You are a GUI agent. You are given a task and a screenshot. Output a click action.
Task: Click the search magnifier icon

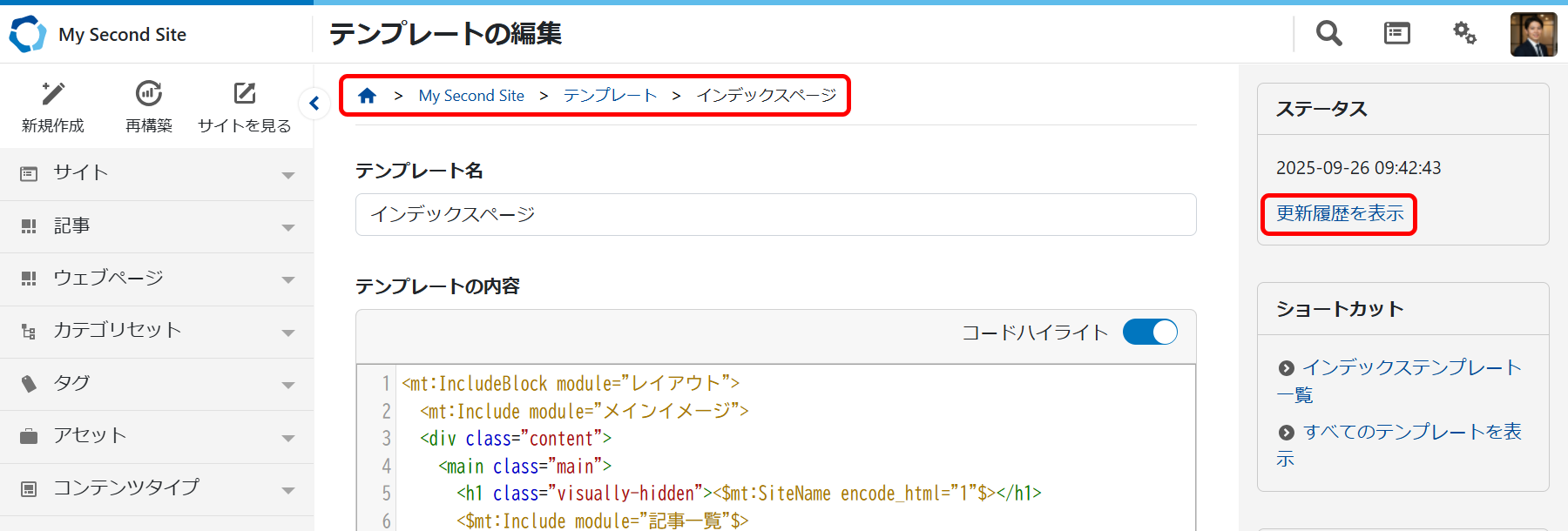tap(1328, 34)
